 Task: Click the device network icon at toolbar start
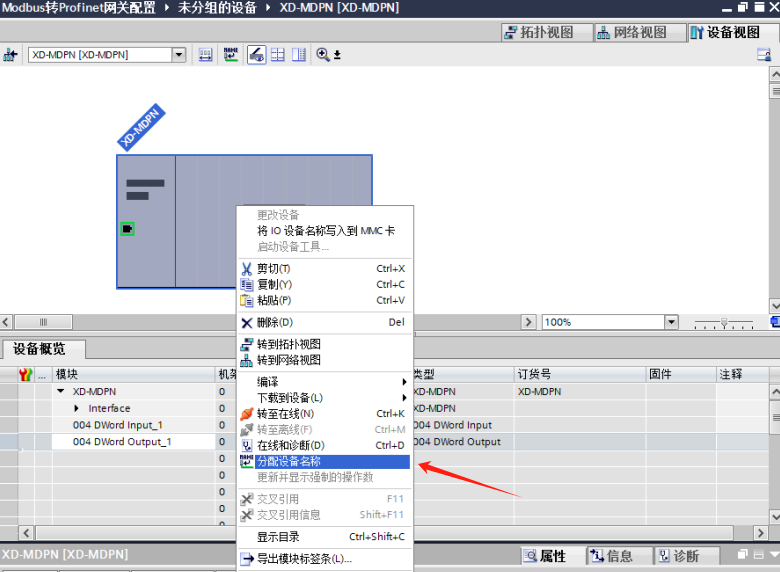point(10,55)
